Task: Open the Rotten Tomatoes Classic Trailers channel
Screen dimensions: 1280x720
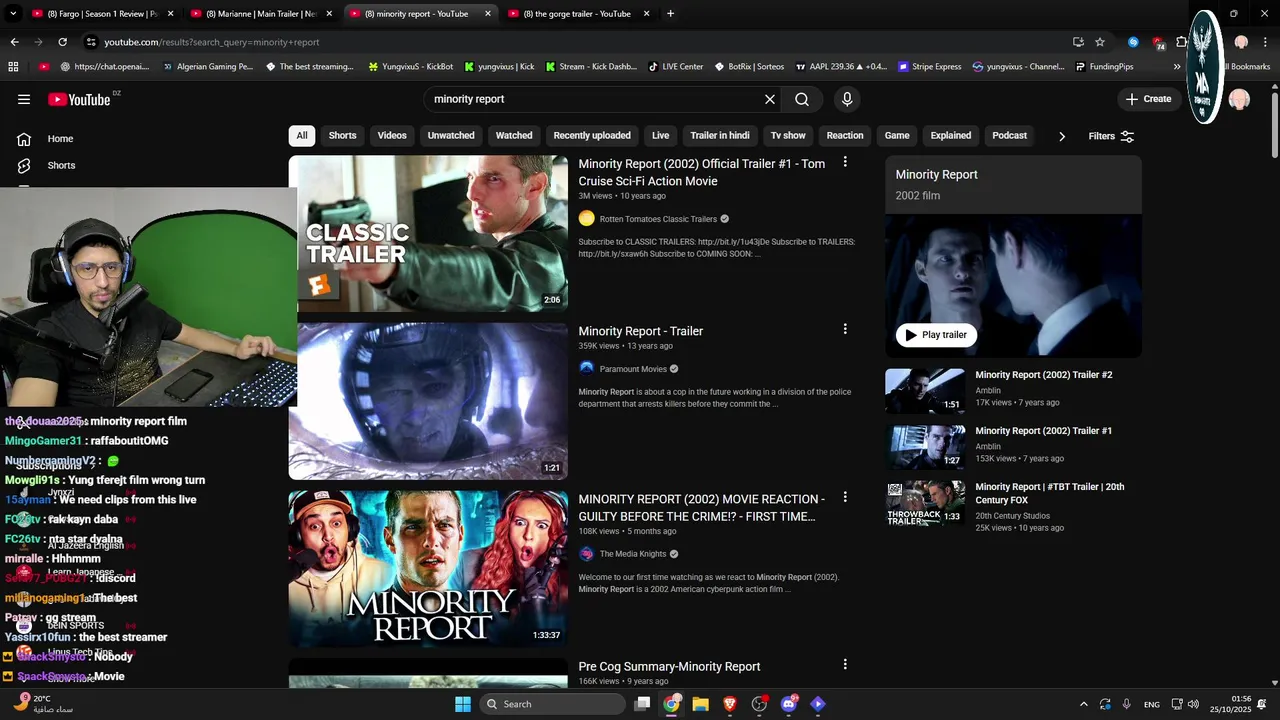Action: coord(658,219)
